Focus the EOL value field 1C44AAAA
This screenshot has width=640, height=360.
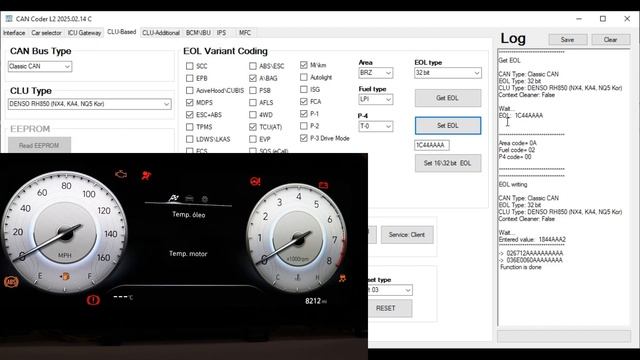point(431,145)
